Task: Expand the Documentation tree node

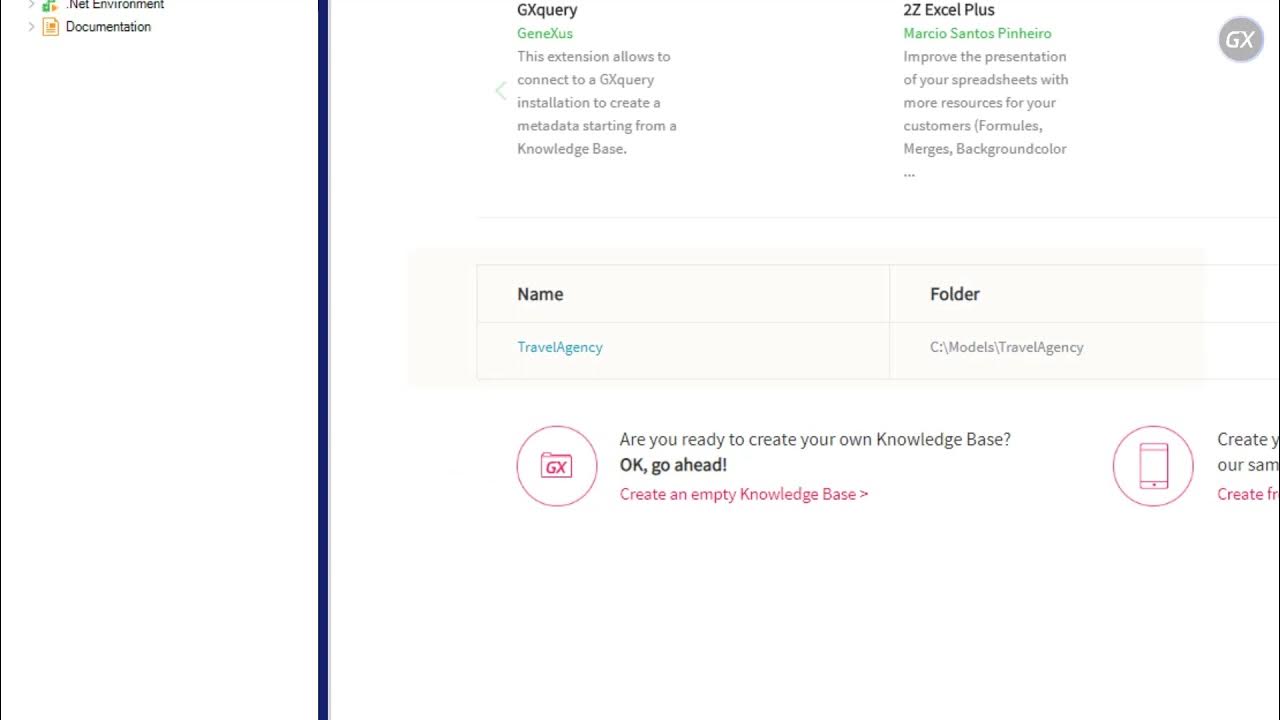Action: [x=31, y=27]
